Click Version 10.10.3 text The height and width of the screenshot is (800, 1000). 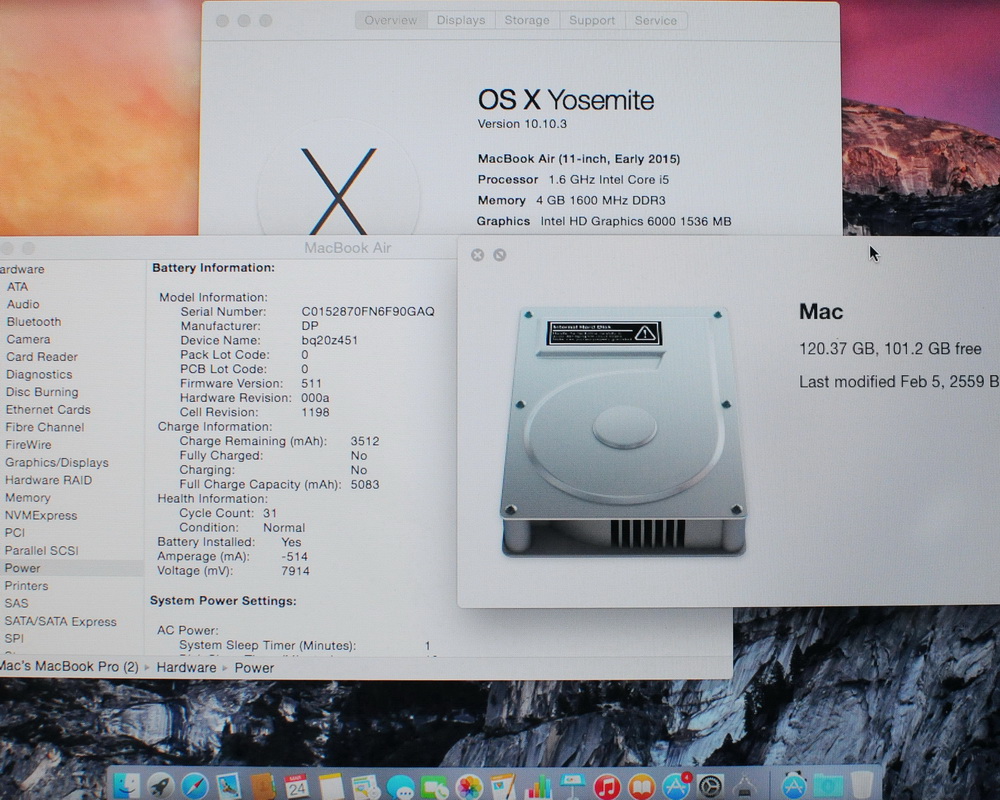pos(522,124)
